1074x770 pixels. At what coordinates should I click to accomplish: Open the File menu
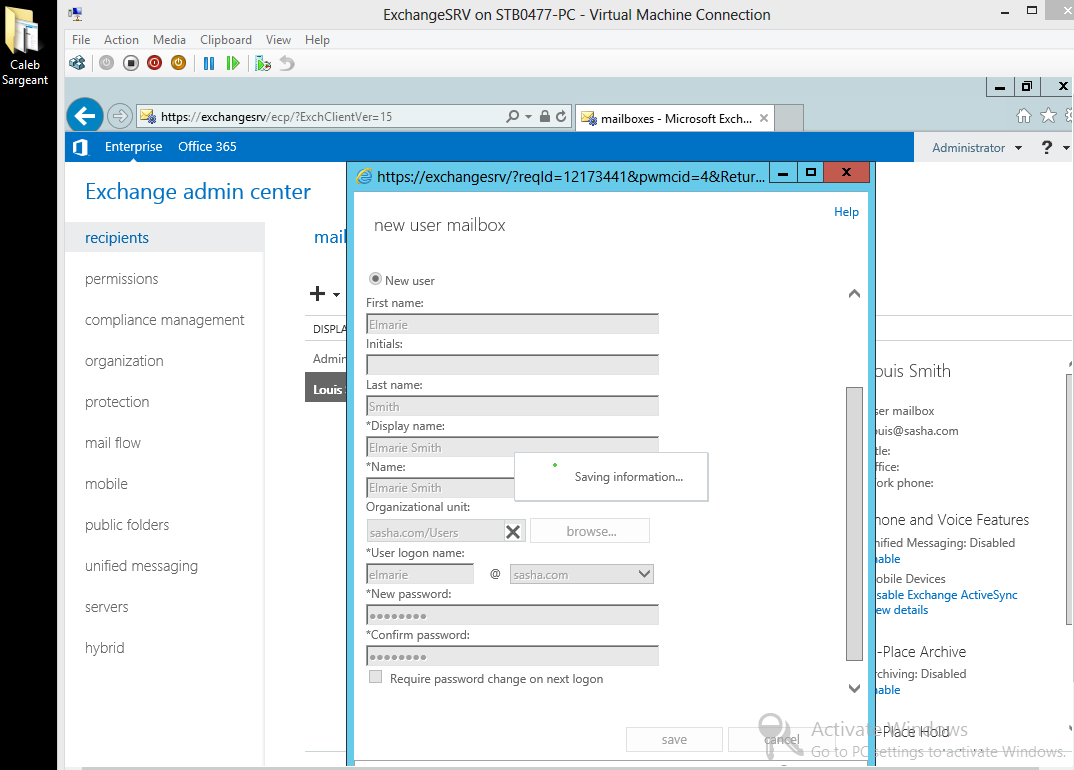click(x=81, y=40)
